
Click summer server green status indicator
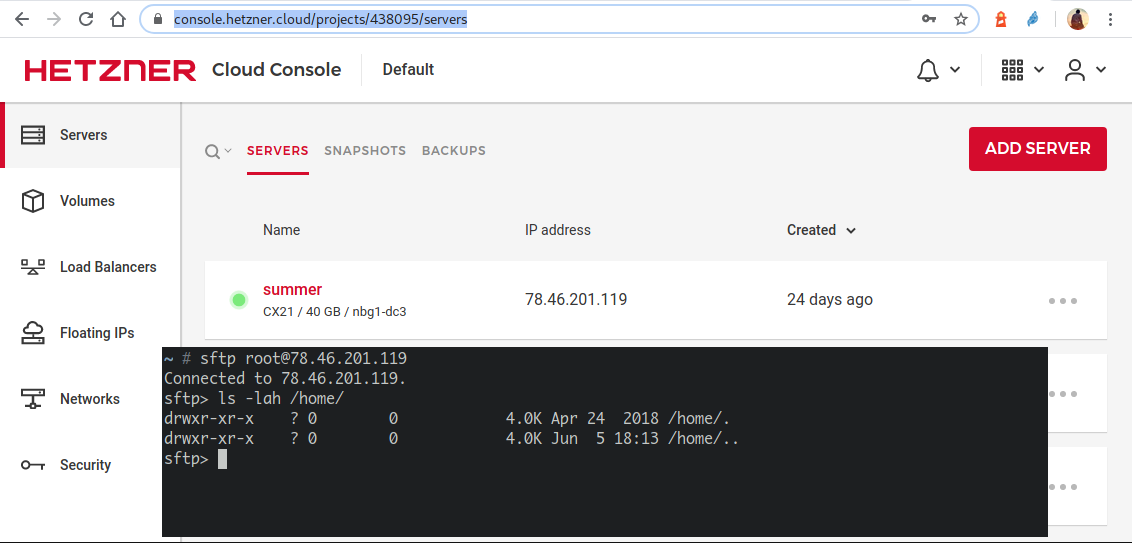(x=239, y=300)
